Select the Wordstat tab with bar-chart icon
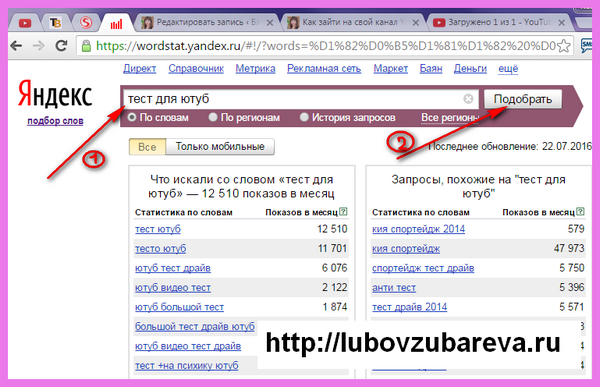This screenshot has width=600, height=387. coord(116,24)
